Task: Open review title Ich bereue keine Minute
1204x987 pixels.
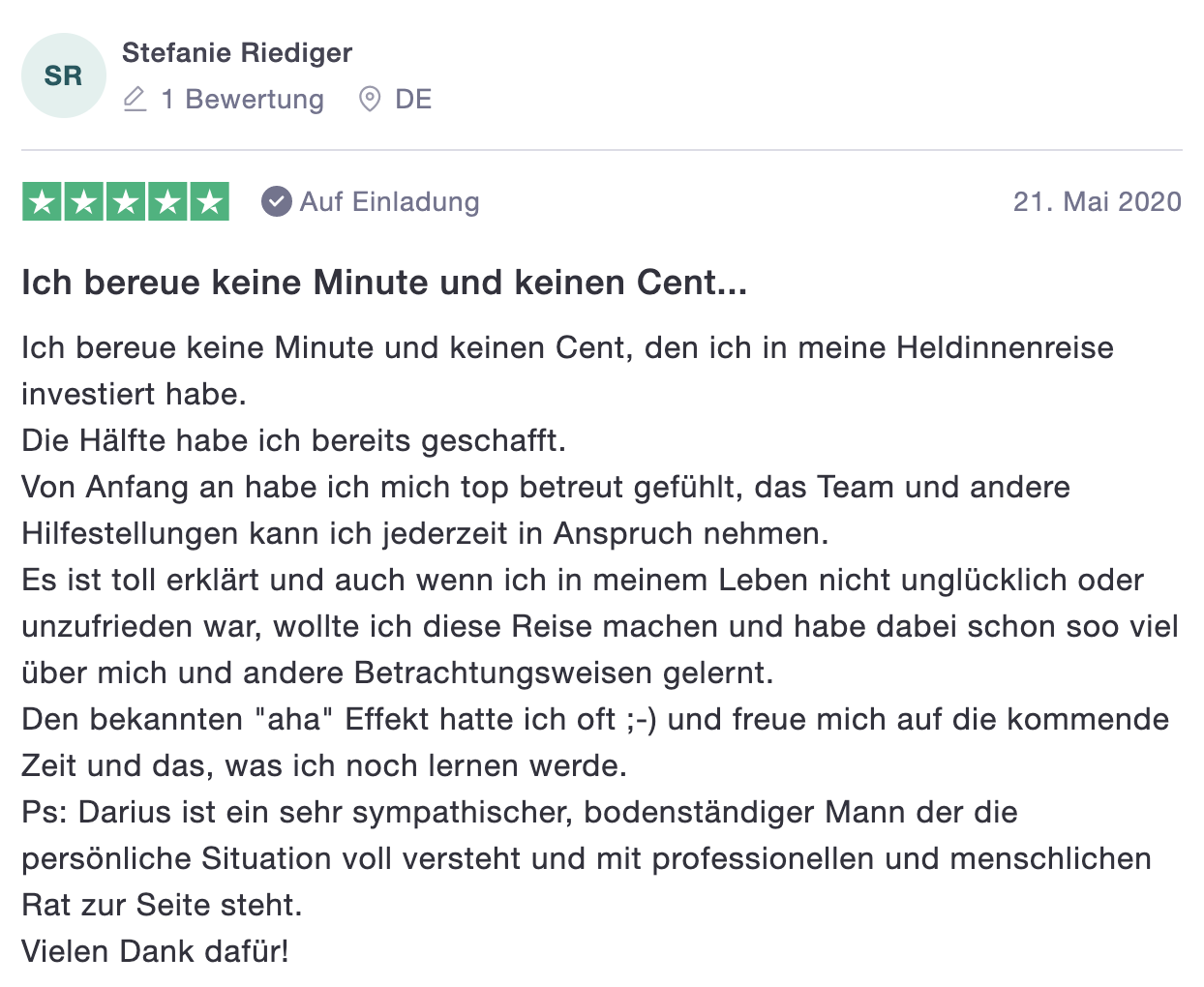Action: (x=384, y=283)
